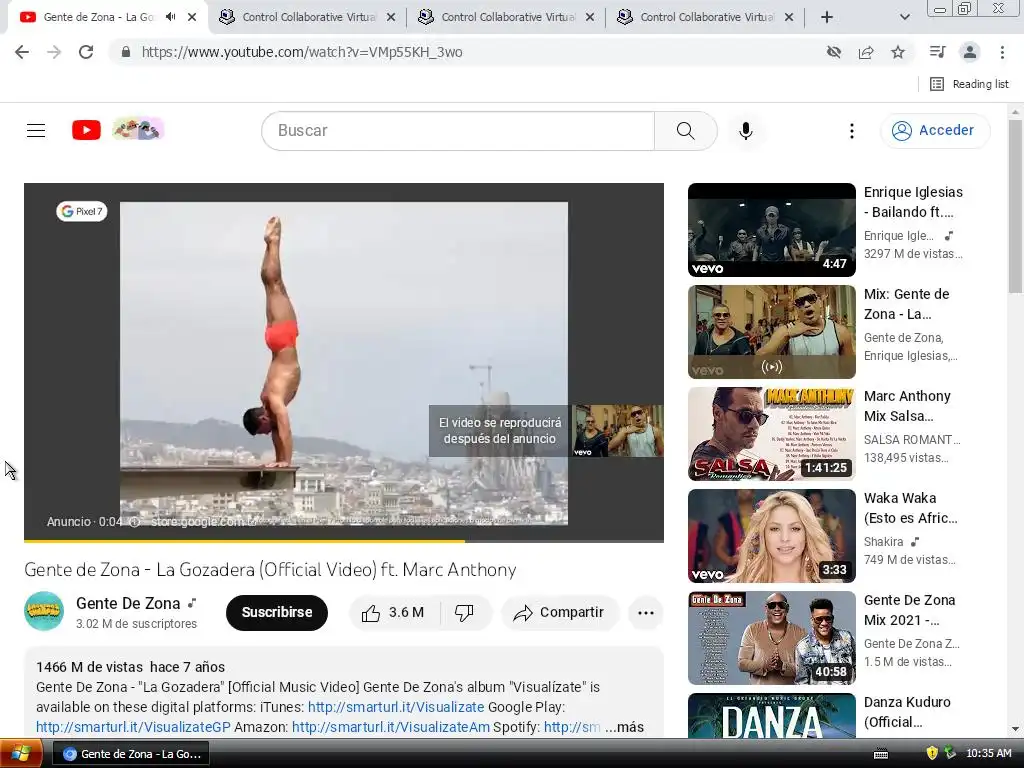Visit store.google.com advertiser link in ad
This screenshot has width=1024, height=768.
pyautogui.click(x=204, y=522)
